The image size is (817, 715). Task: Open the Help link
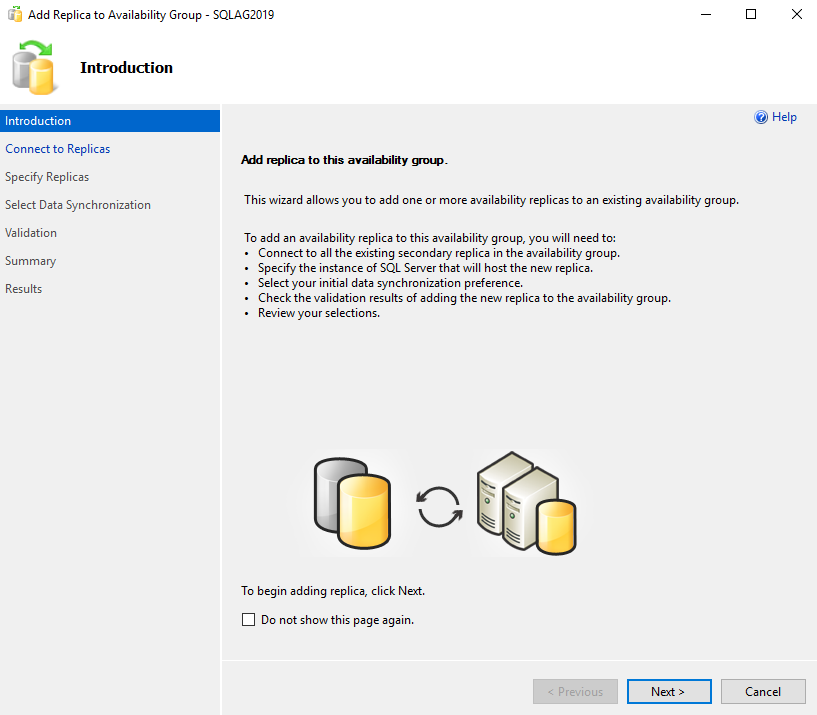coord(784,118)
